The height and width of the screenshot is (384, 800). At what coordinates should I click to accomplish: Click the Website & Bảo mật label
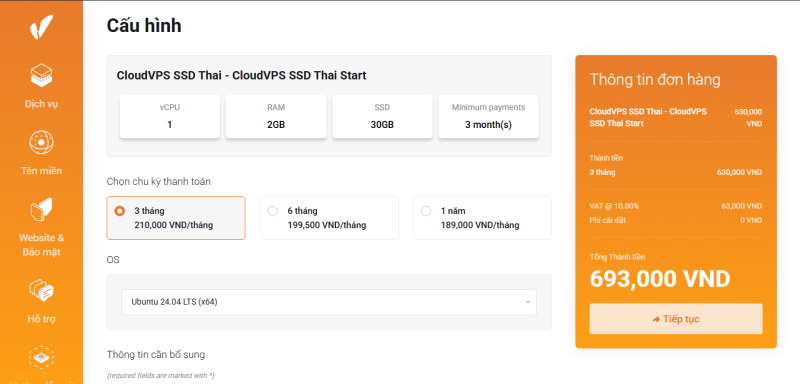(x=41, y=245)
